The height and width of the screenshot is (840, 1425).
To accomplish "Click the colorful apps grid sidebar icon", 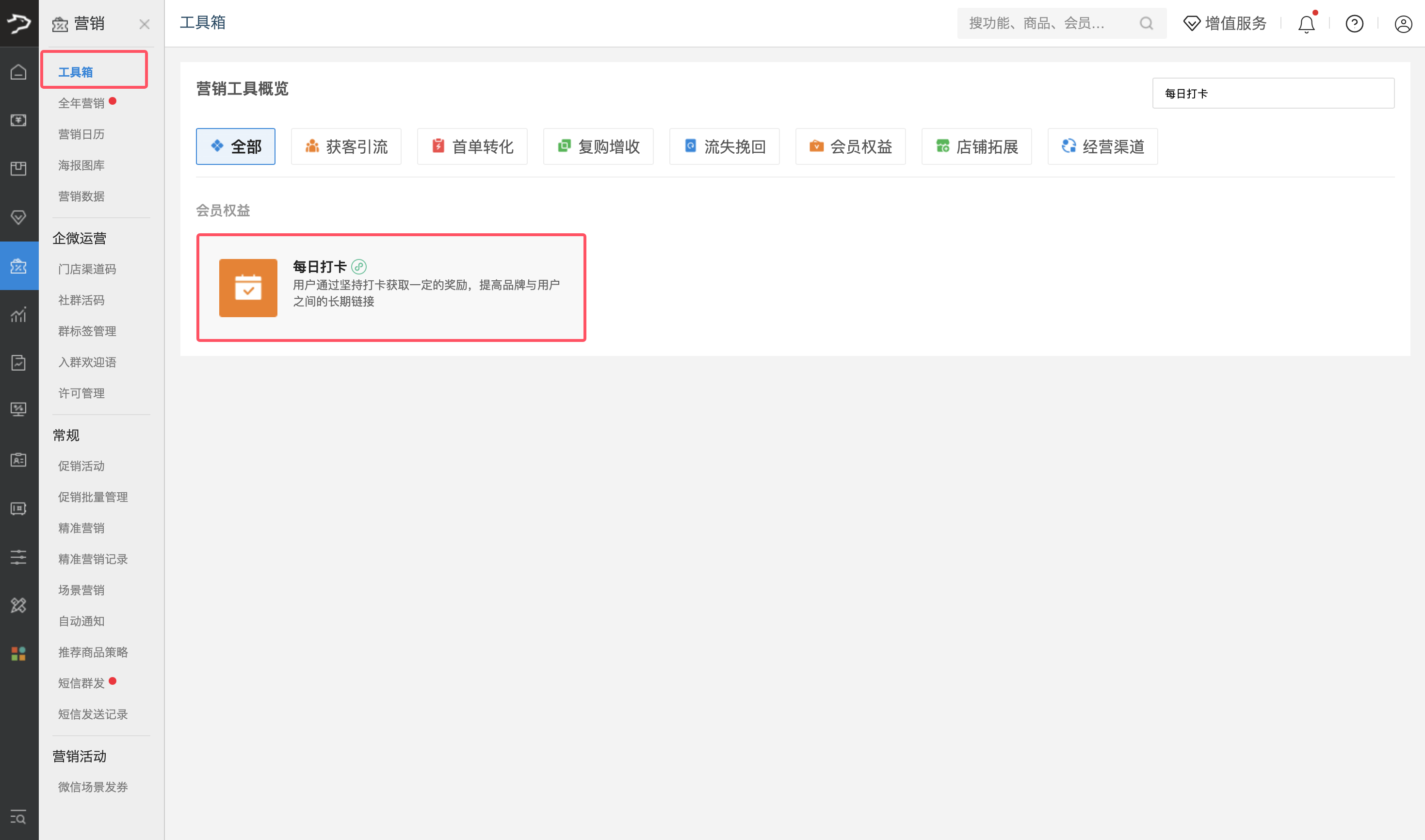I will click(x=19, y=654).
